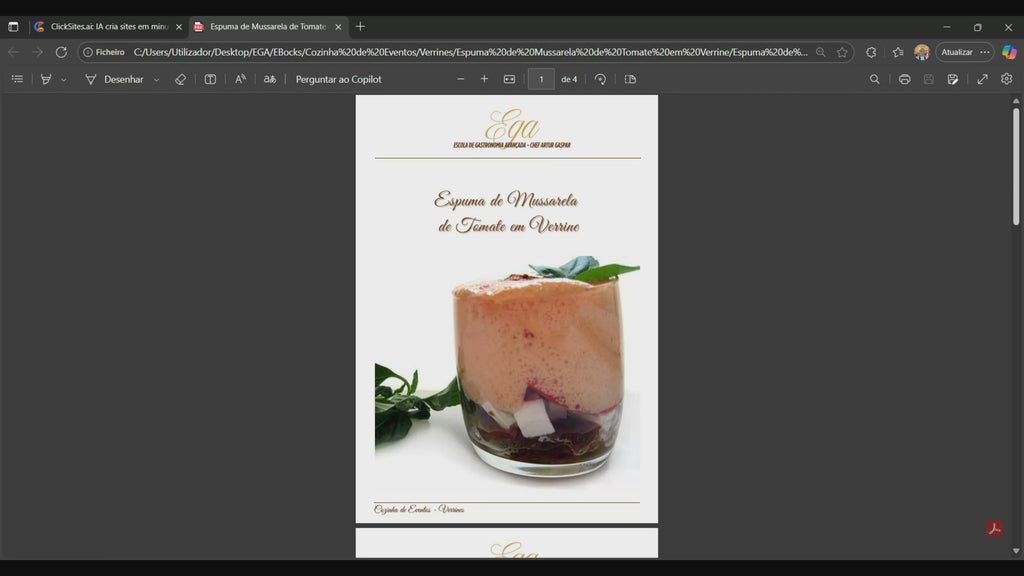Image resolution: width=1024 pixels, height=576 pixels.
Task: Expand the highlighter color dropdown
Action: (x=62, y=79)
